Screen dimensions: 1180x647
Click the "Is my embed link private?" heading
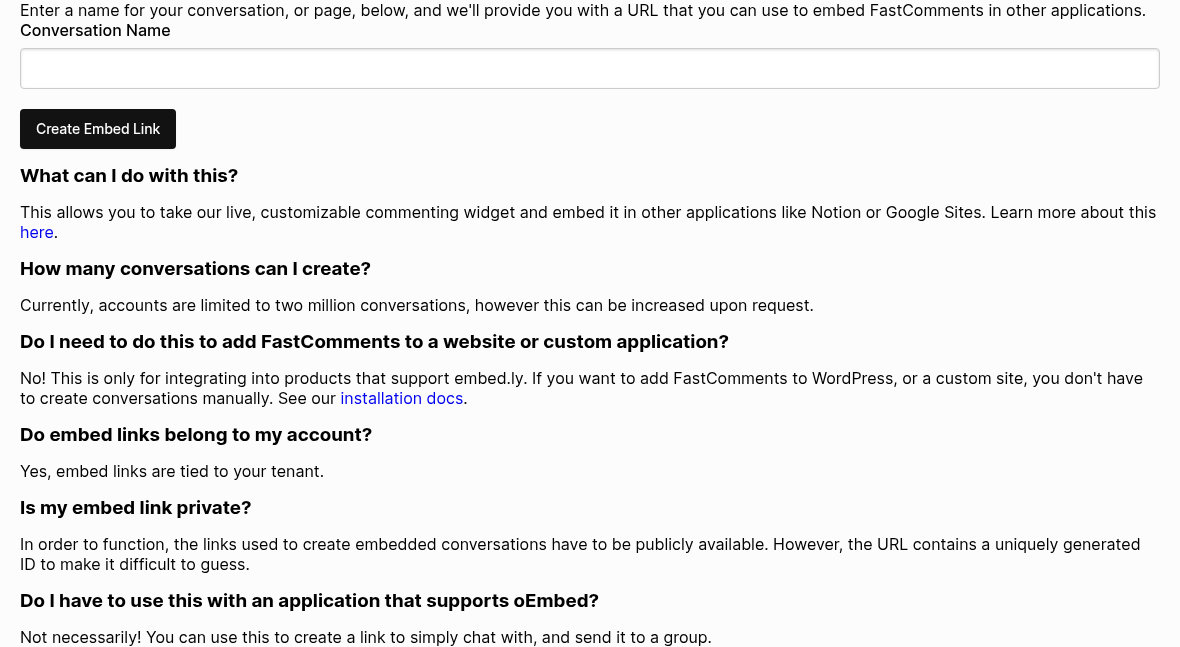click(135, 509)
